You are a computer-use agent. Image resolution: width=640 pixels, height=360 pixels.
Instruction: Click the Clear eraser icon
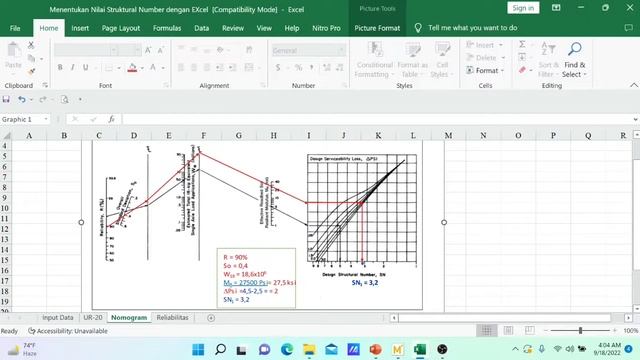click(522, 70)
